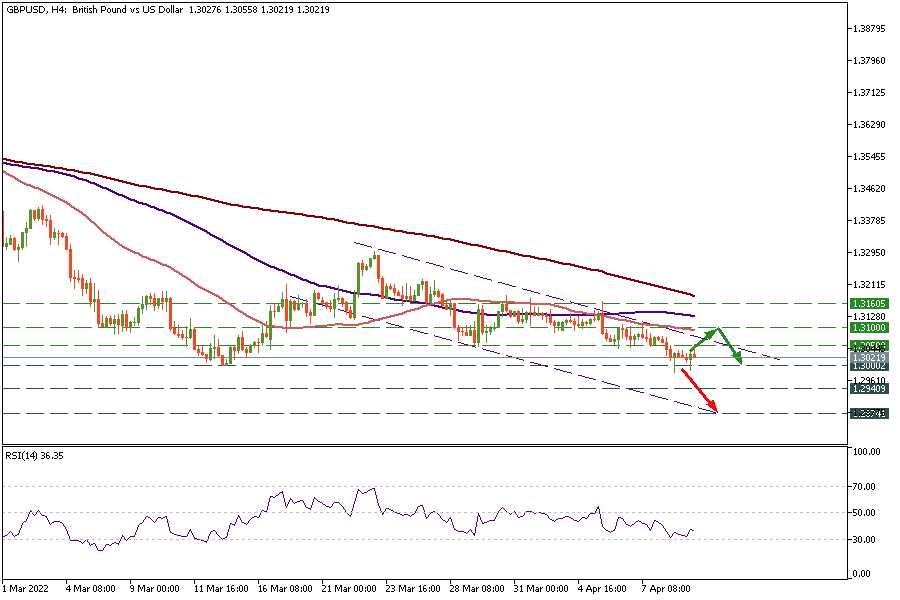
Task: Click the 1.38795 price axis label
Action: pyautogui.click(x=866, y=29)
